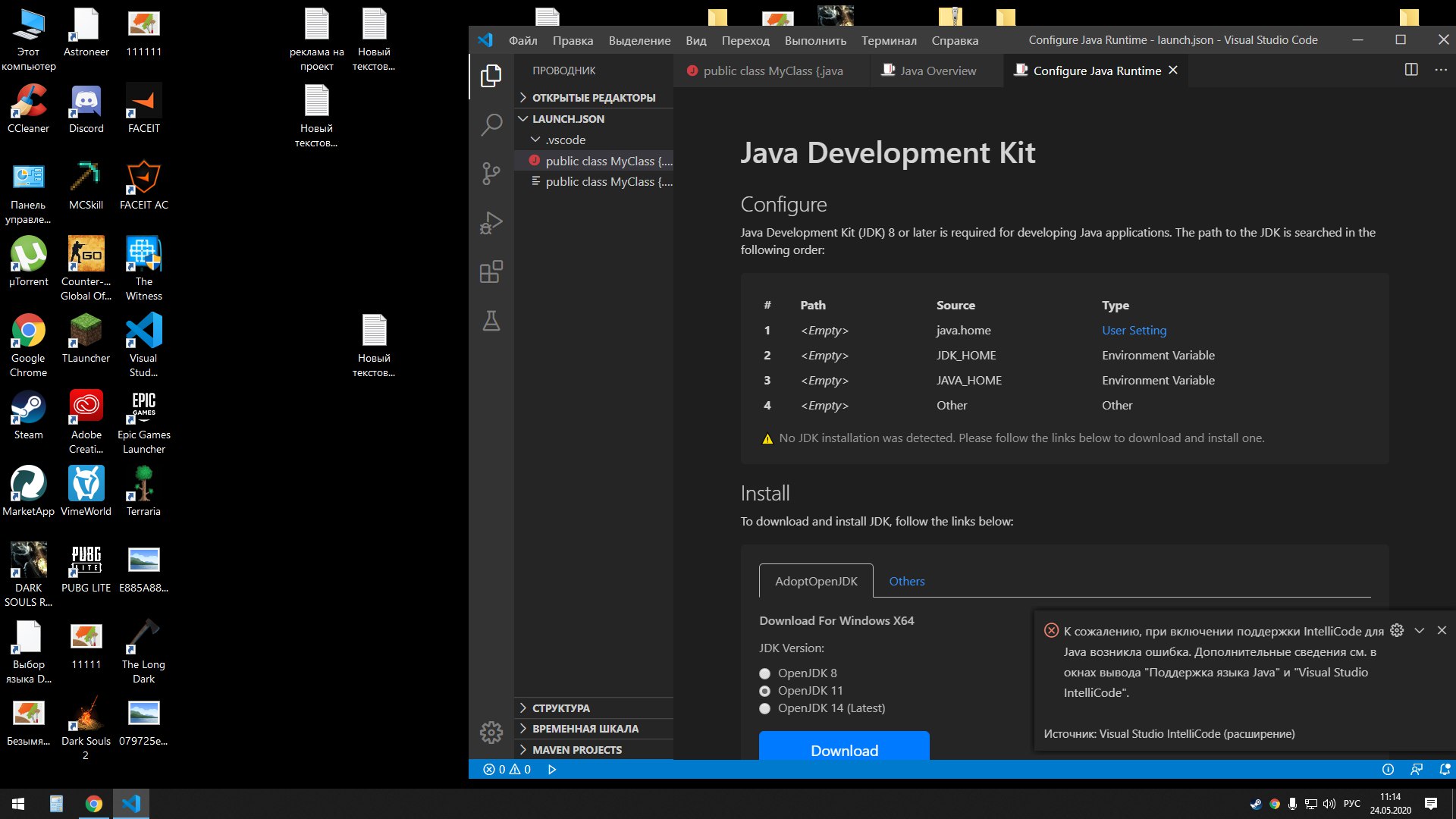Viewport: 1456px width, 819px height.
Task: Open the editor More Actions ellipsis
Action: (1441, 70)
